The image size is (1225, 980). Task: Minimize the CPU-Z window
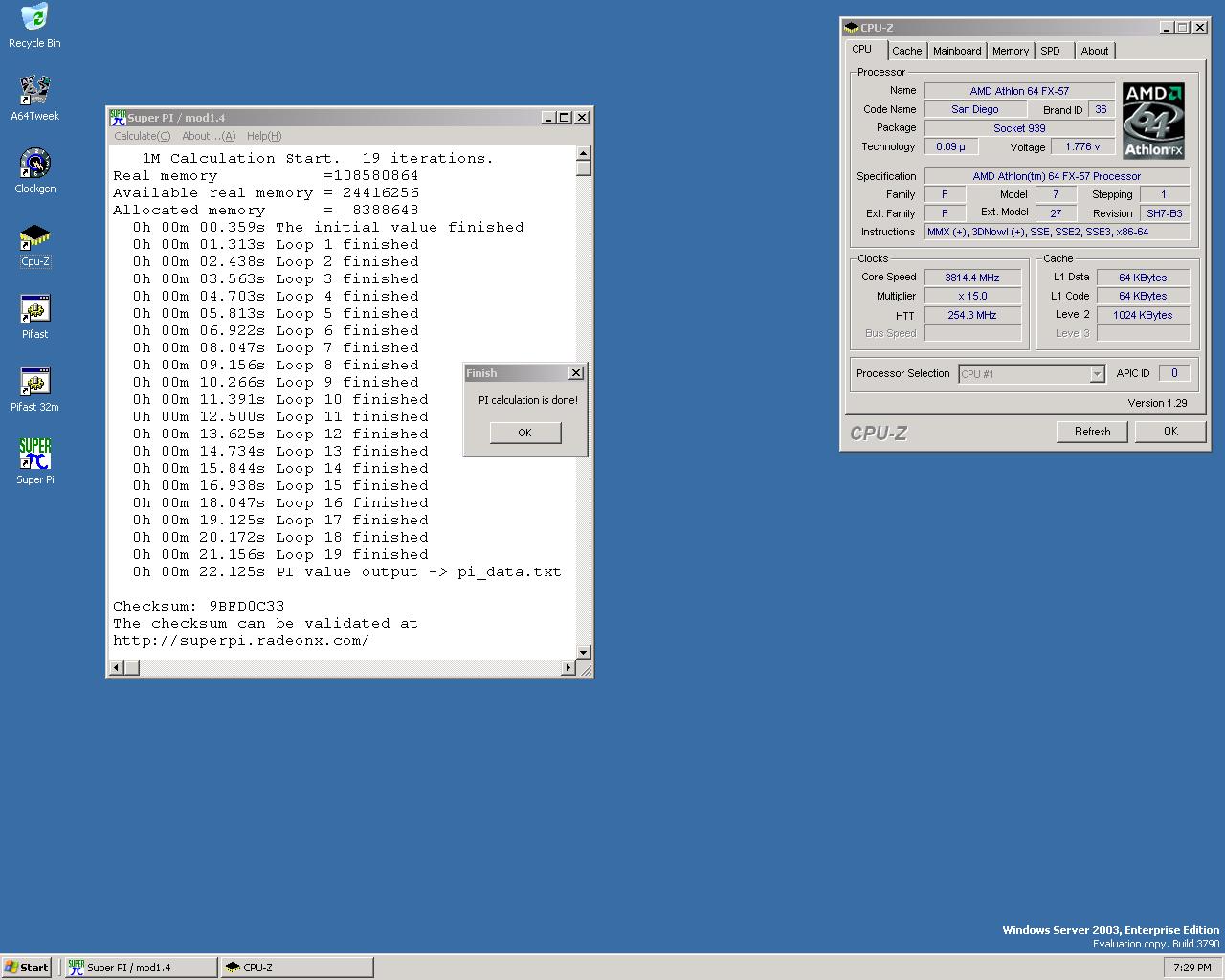[x=1168, y=28]
